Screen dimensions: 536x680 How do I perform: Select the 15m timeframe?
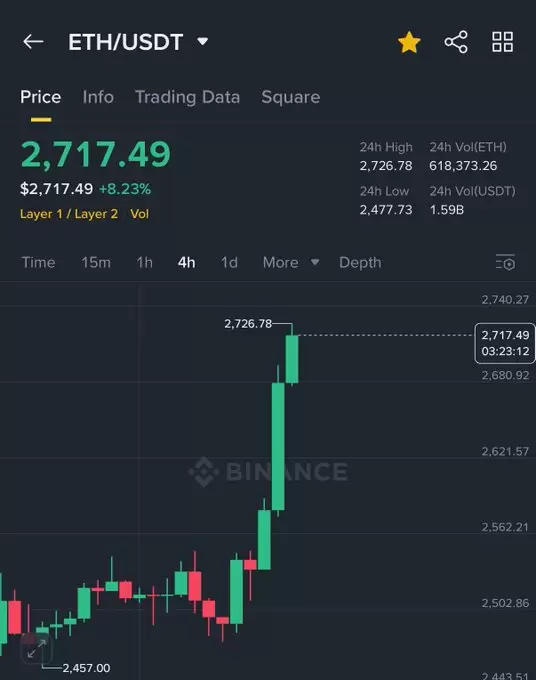[96, 262]
